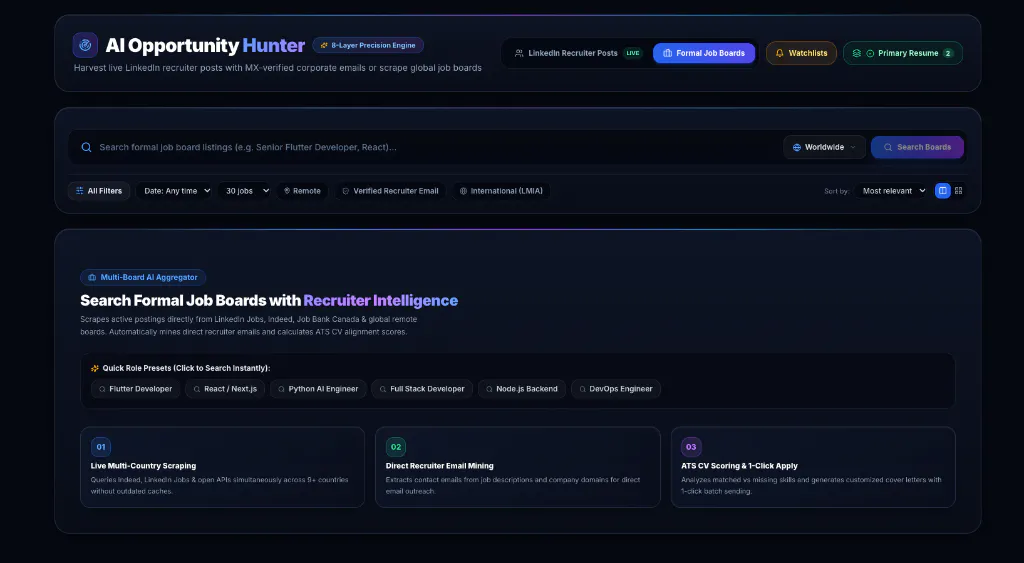Click the people icon in LinkedIn Recruiter Posts
The image size is (1024, 563).
(519, 53)
